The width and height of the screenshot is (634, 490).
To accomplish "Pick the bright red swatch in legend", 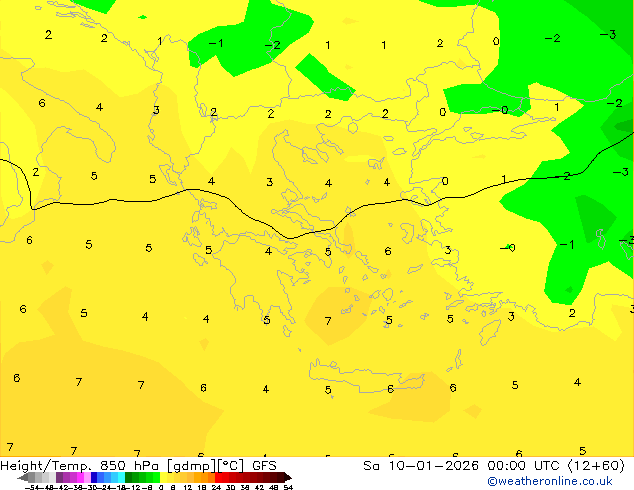I will point(218,477).
